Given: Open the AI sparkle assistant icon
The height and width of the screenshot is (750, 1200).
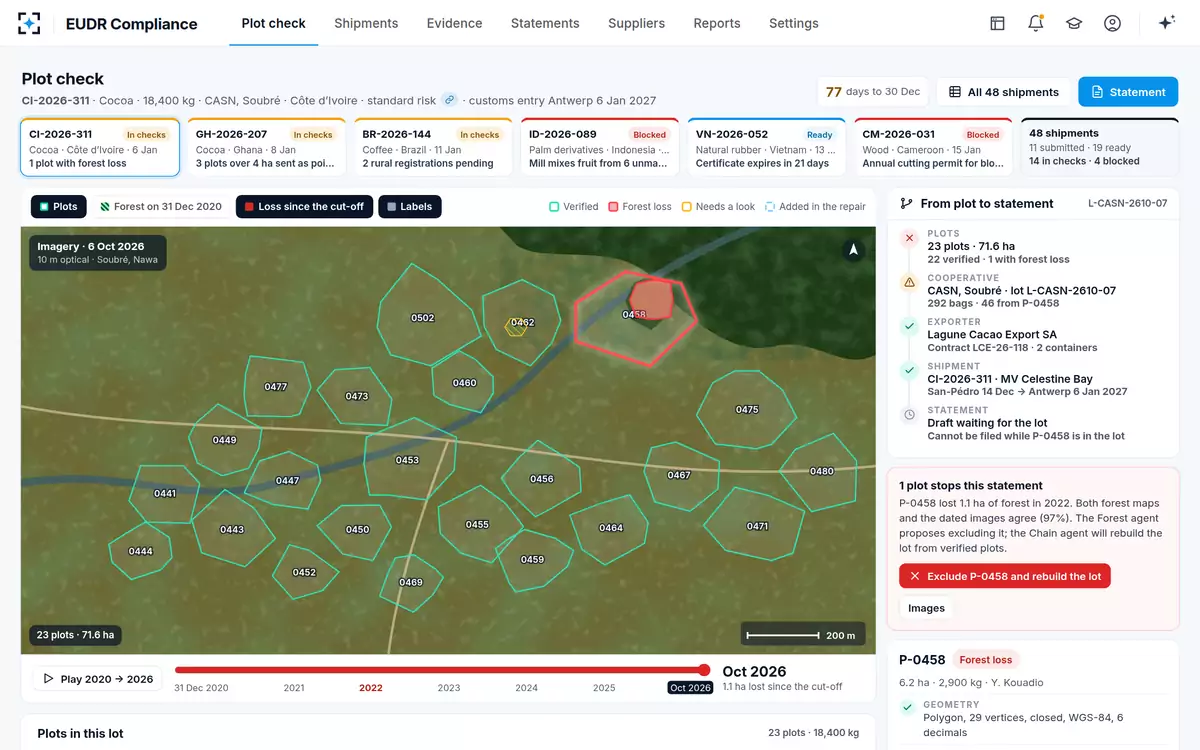Looking at the screenshot, I should tap(1166, 23).
